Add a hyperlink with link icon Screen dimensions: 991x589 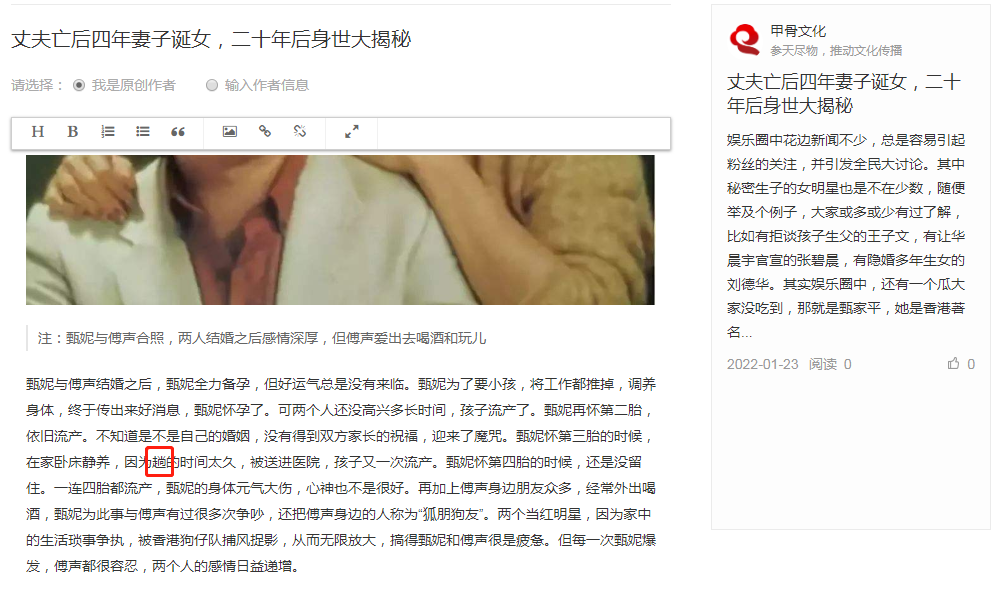tap(265, 131)
